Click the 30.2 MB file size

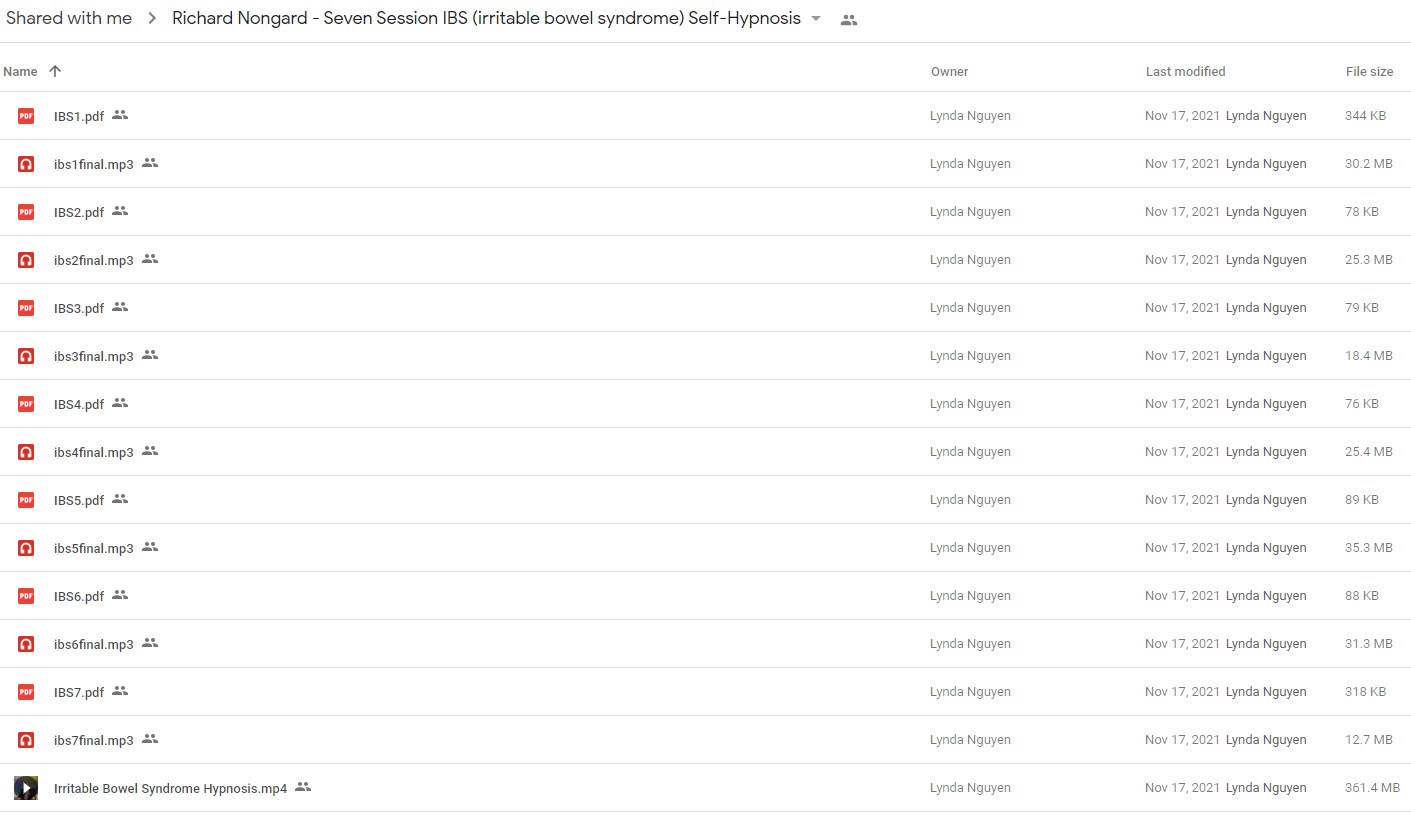(1369, 164)
